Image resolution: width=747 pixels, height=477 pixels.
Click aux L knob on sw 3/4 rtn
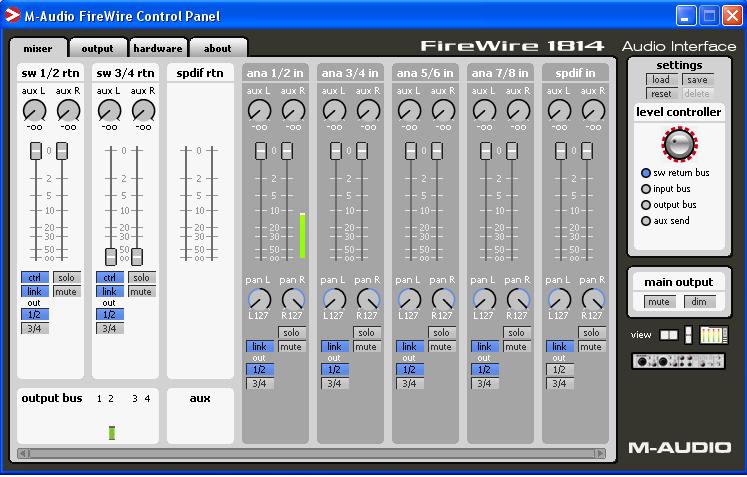110,111
